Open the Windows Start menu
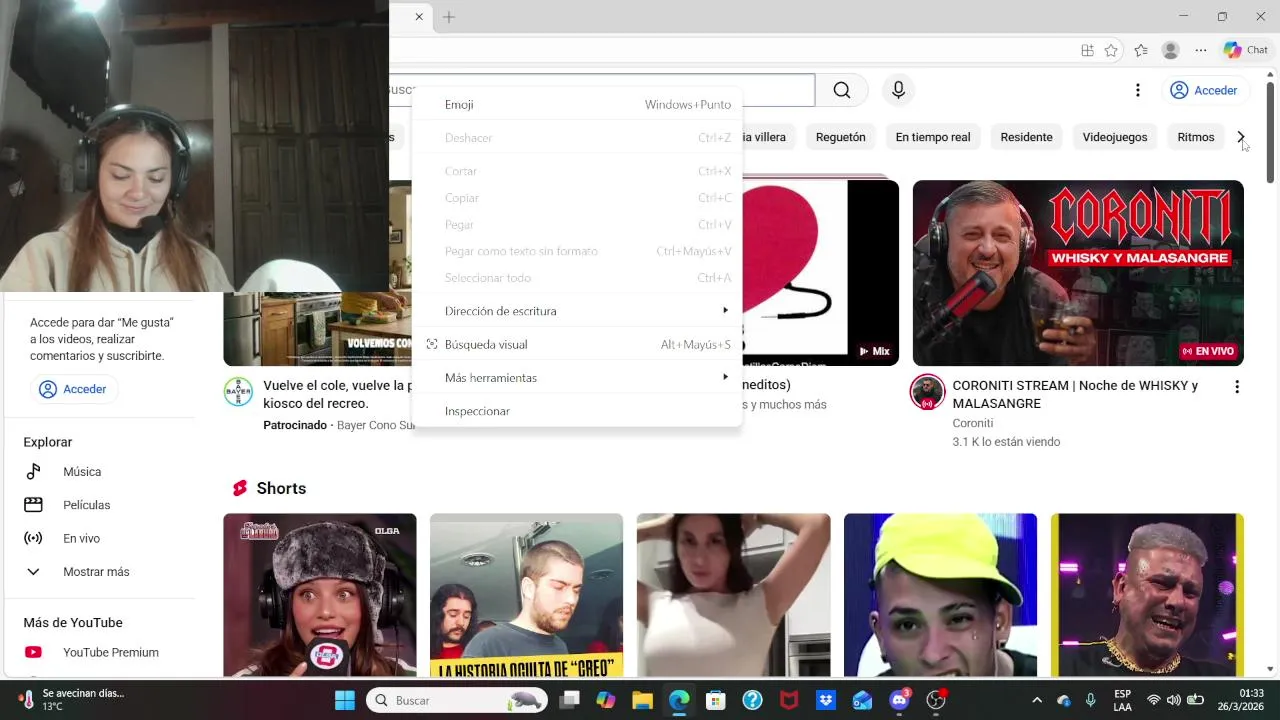 point(345,700)
